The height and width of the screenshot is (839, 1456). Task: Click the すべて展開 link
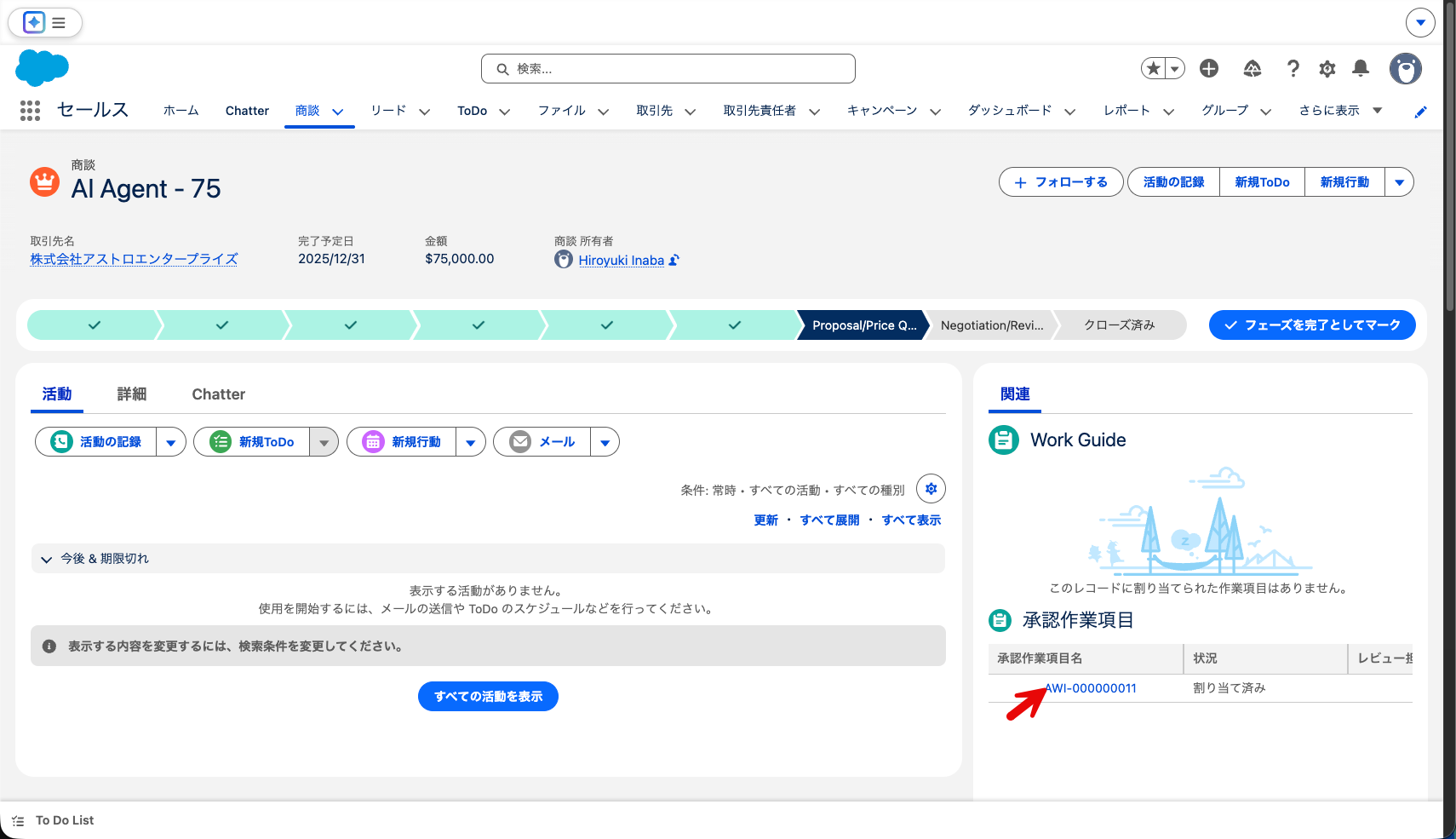(830, 520)
